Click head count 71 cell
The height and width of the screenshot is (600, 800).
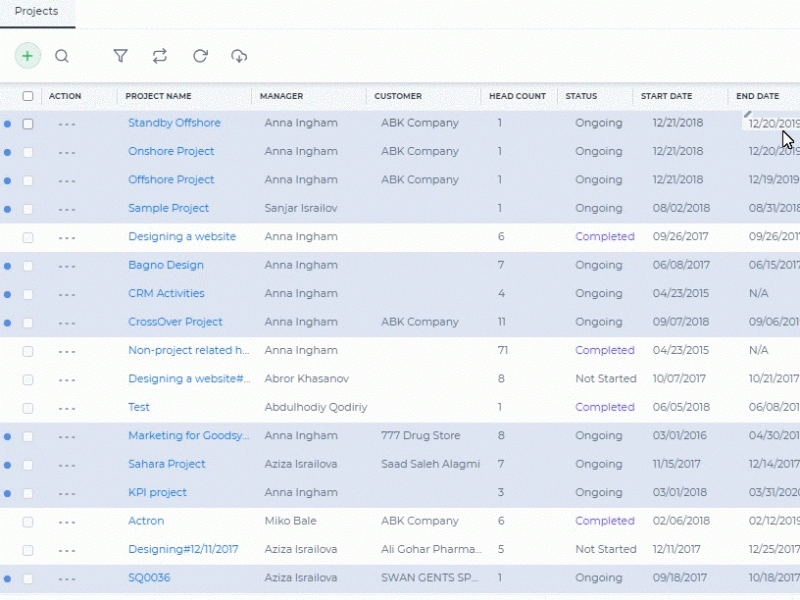point(503,351)
